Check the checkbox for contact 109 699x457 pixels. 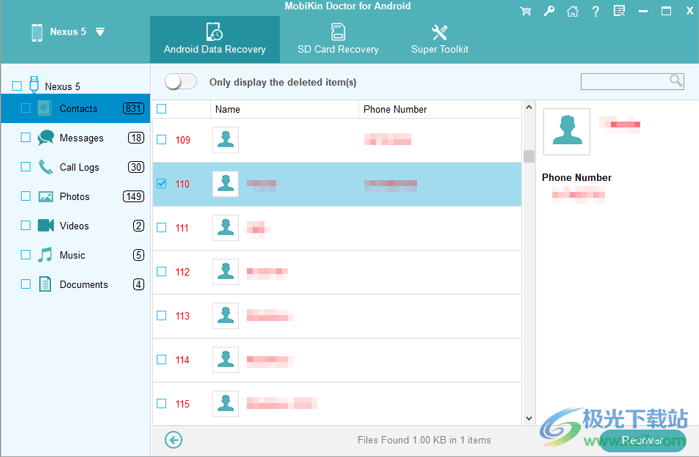[x=161, y=140]
